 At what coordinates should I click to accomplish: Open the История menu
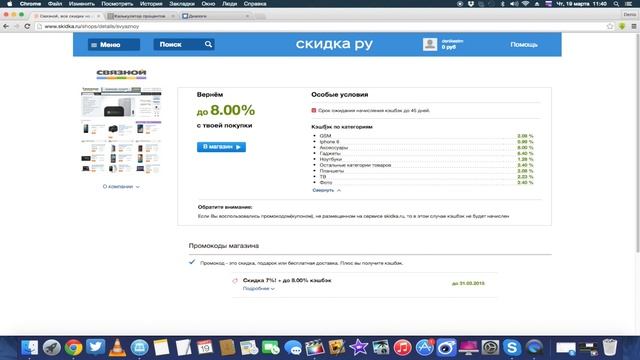151,4
